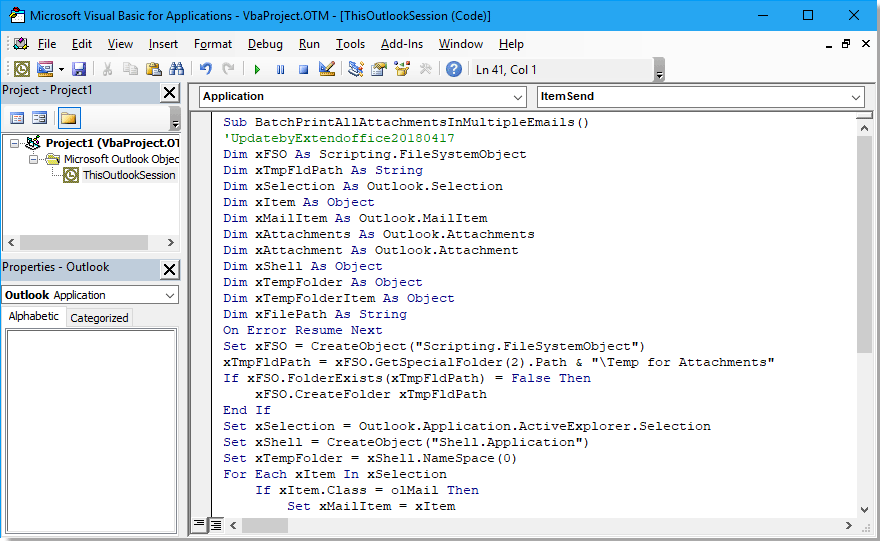Click the Insert UserForm toolbar icon
The width and height of the screenshot is (880, 541).
pyautogui.click(x=45, y=69)
